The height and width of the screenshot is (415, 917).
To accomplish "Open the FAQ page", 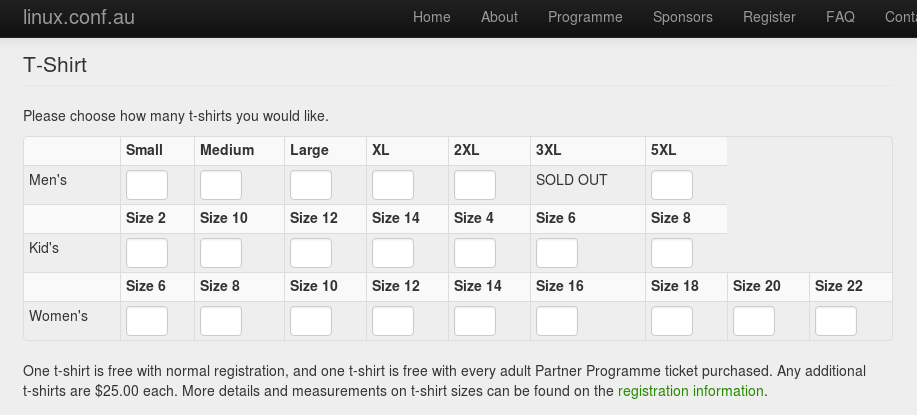I will click(840, 17).
